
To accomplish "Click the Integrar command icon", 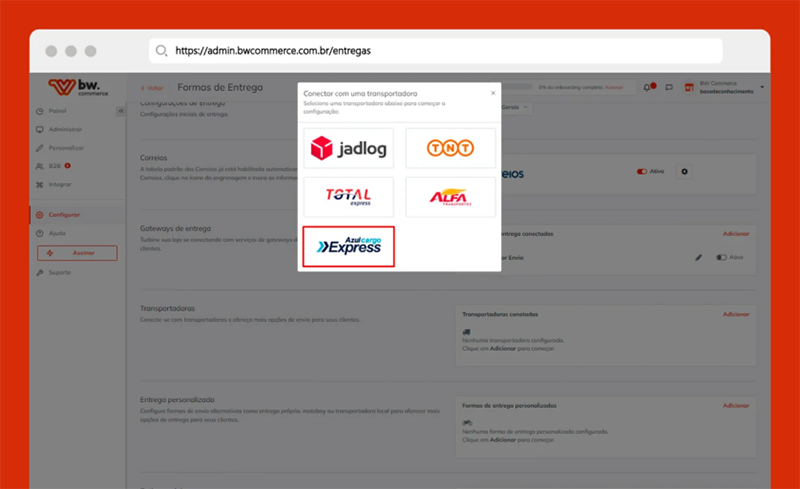I will (x=39, y=184).
